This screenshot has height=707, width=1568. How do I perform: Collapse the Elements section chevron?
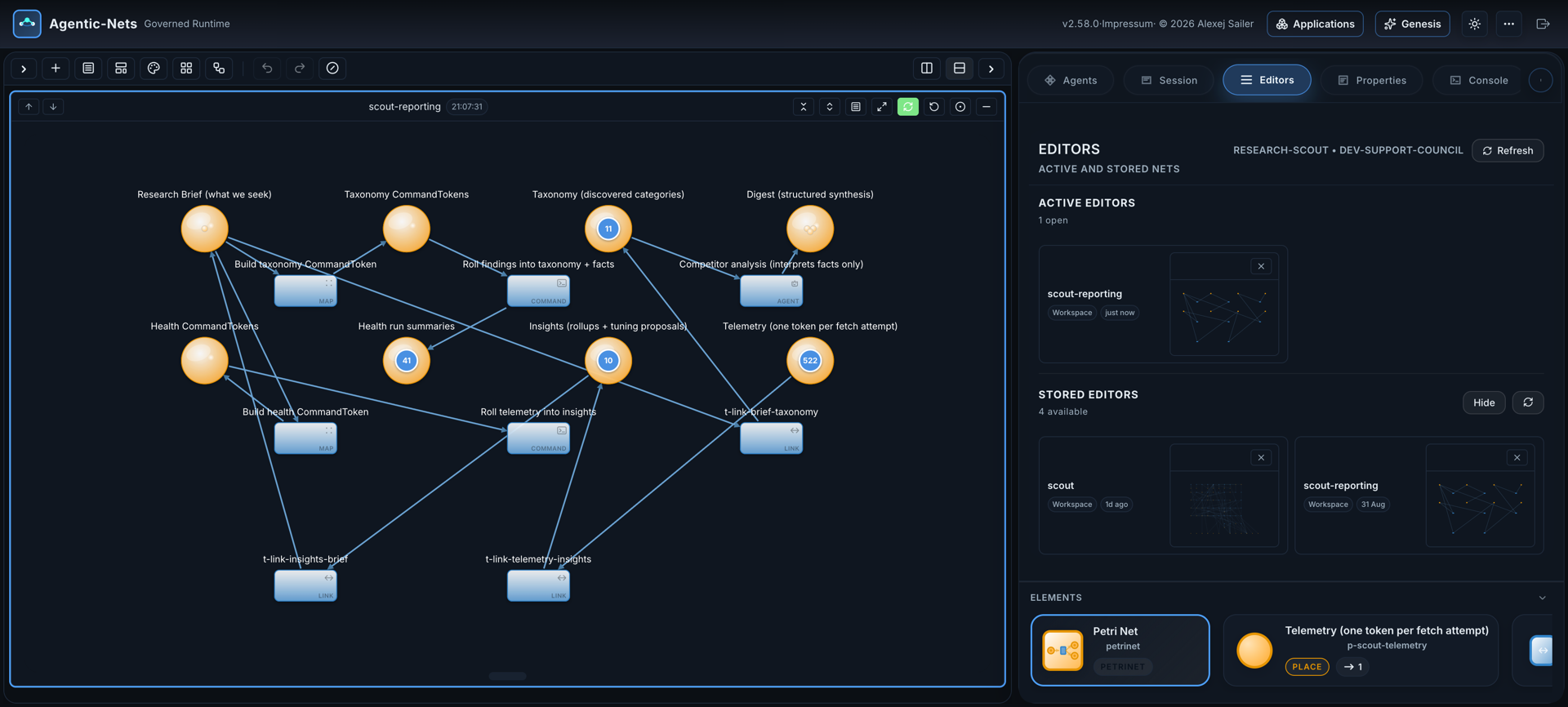tap(1543, 598)
